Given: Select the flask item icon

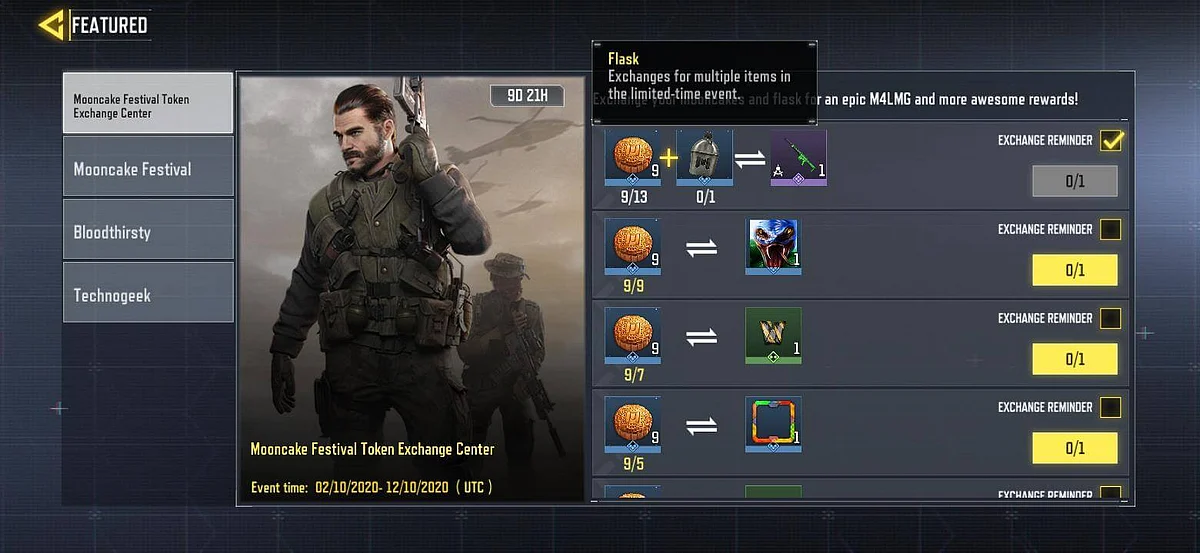Looking at the screenshot, I should [x=704, y=158].
